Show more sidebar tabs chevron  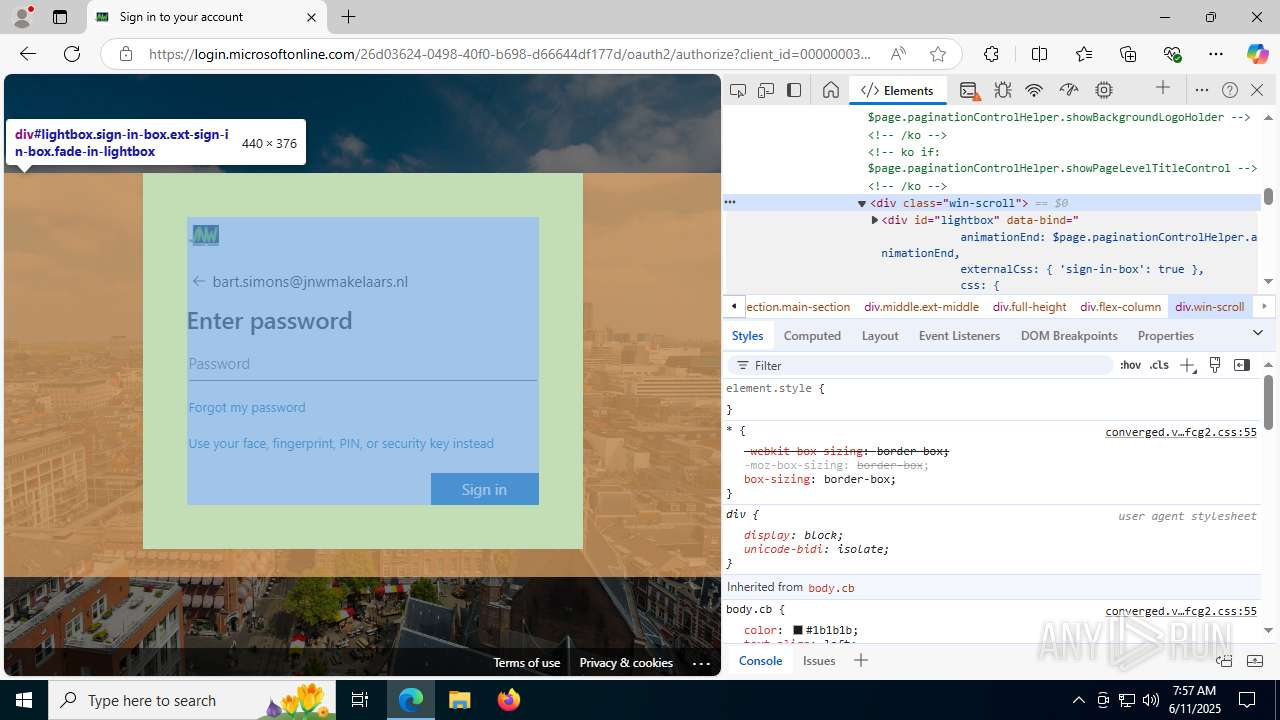pos(1258,333)
